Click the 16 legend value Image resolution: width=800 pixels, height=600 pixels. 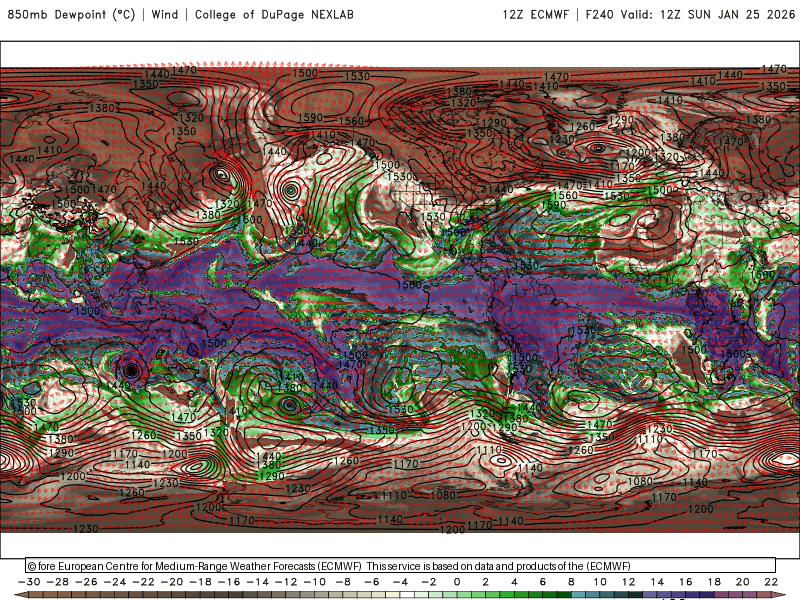pos(686,582)
